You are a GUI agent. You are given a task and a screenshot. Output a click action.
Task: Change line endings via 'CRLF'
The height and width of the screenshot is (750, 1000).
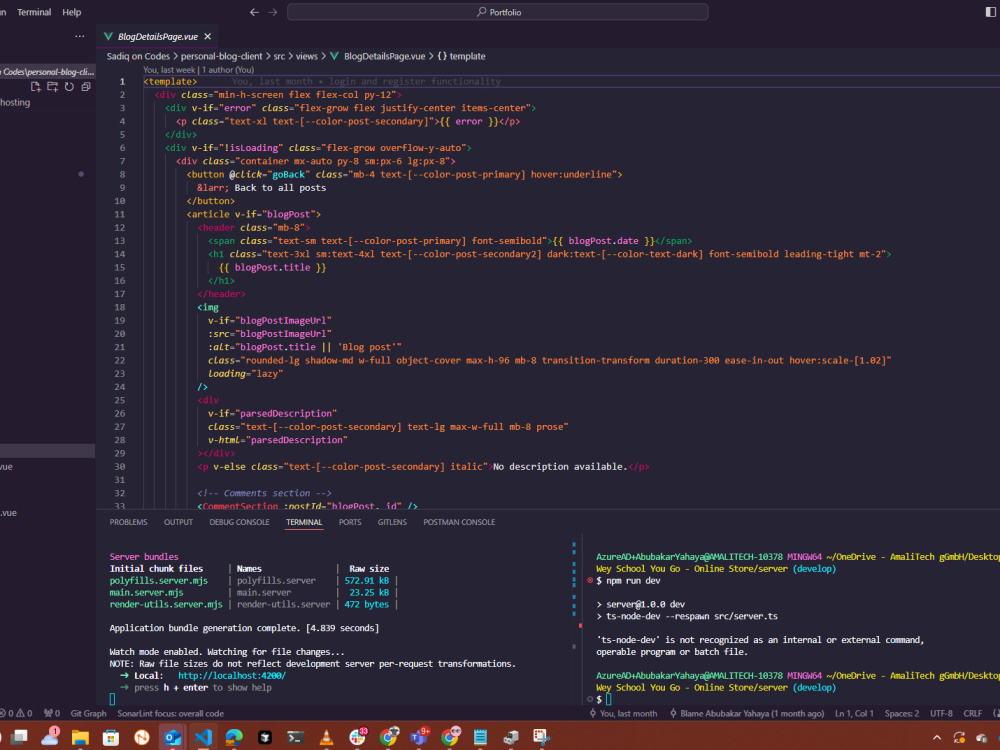tap(973, 714)
